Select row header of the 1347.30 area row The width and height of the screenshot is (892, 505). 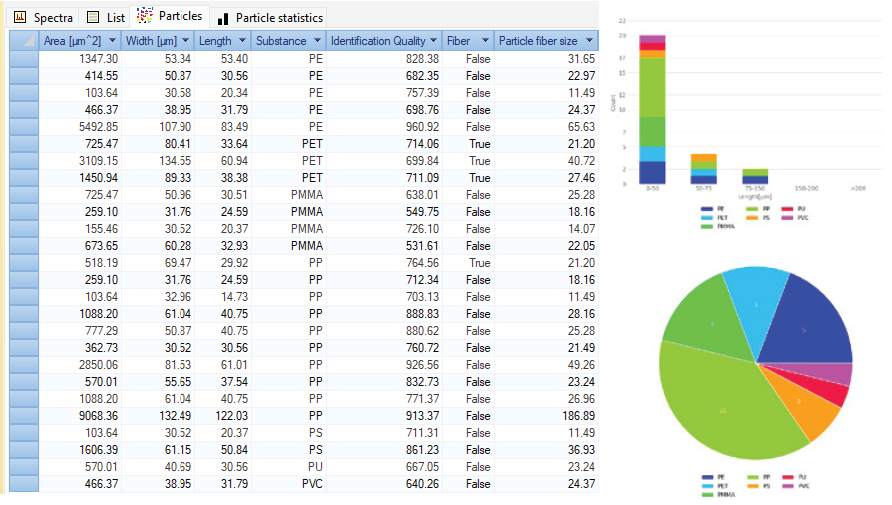pos(24,59)
